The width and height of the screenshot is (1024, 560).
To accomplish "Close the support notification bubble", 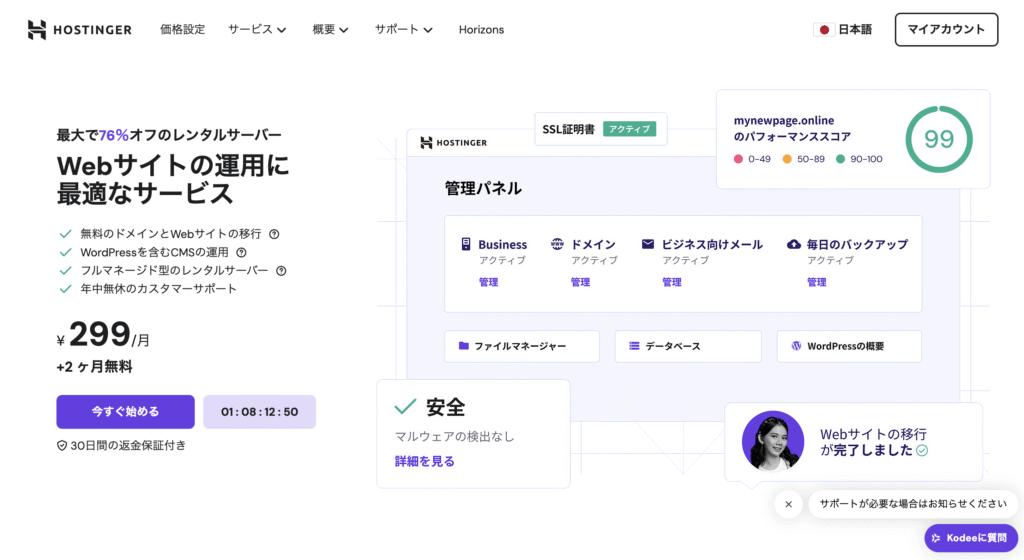I will coord(788,504).
